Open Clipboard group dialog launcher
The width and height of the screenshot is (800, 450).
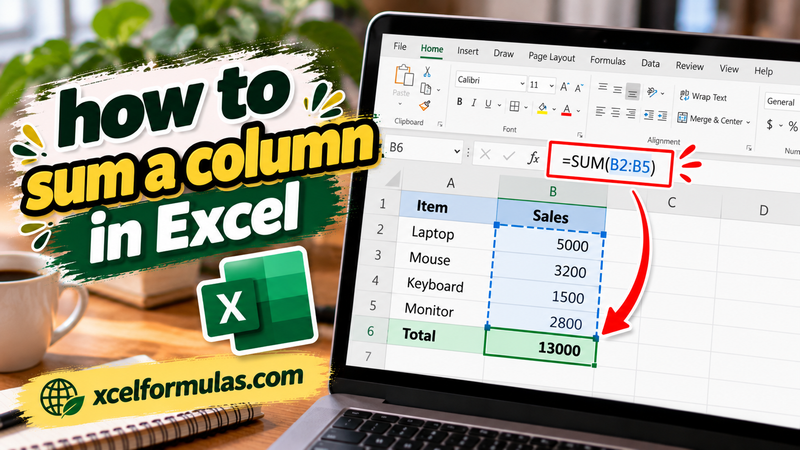tap(439, 124)
